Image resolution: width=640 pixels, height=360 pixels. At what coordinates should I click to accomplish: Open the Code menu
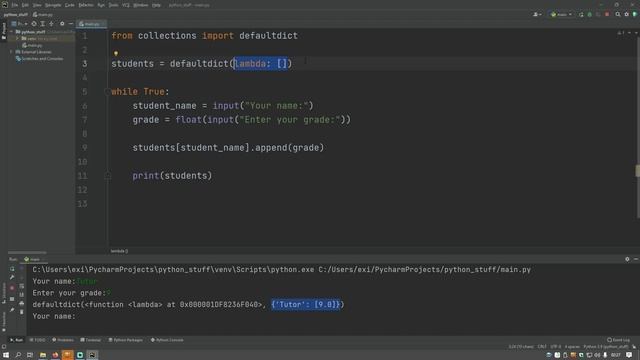tap(70, 5)
